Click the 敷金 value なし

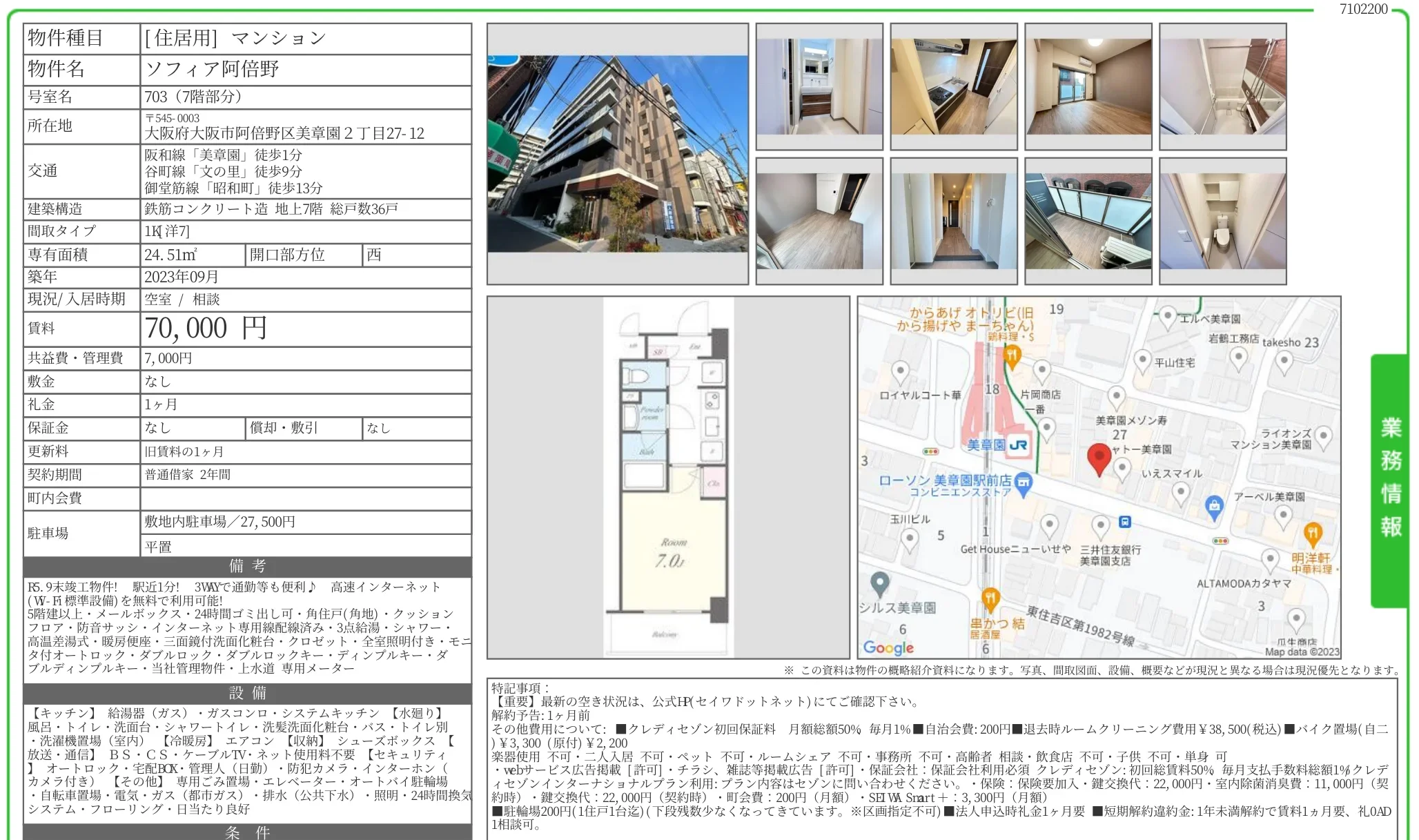[x=157, y=382]
